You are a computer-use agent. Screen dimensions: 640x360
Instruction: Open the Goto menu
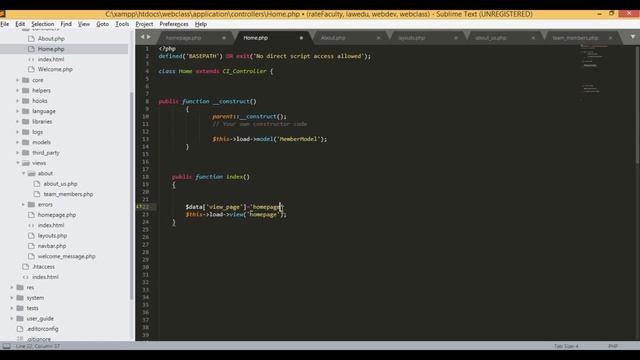pyautogui.click(x=102, y=24)
